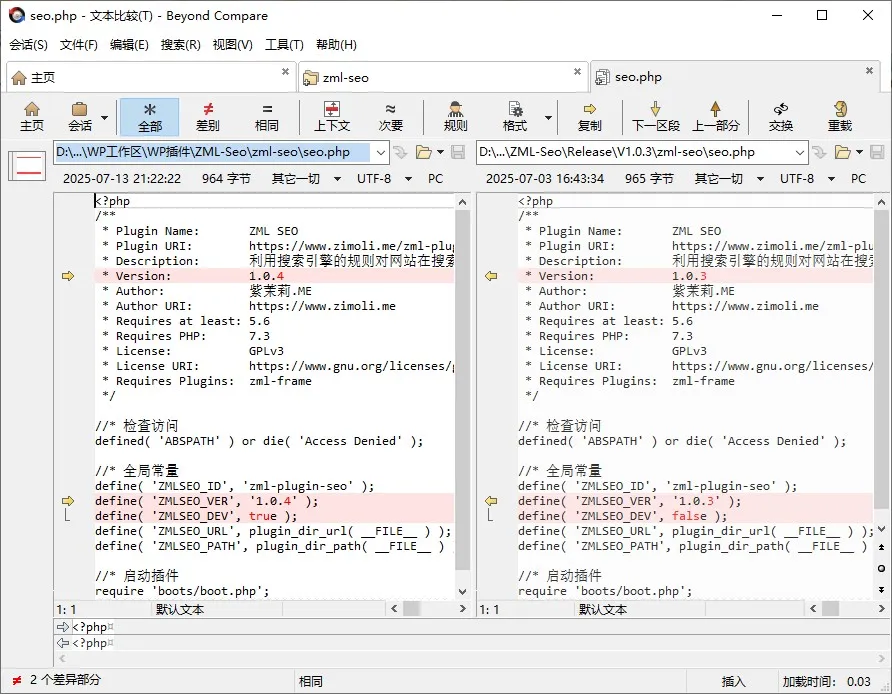Click the Reload (重载) toolbar icon
Screen dimensions: 892x694
pyautogui.click(x=840, y=117)
